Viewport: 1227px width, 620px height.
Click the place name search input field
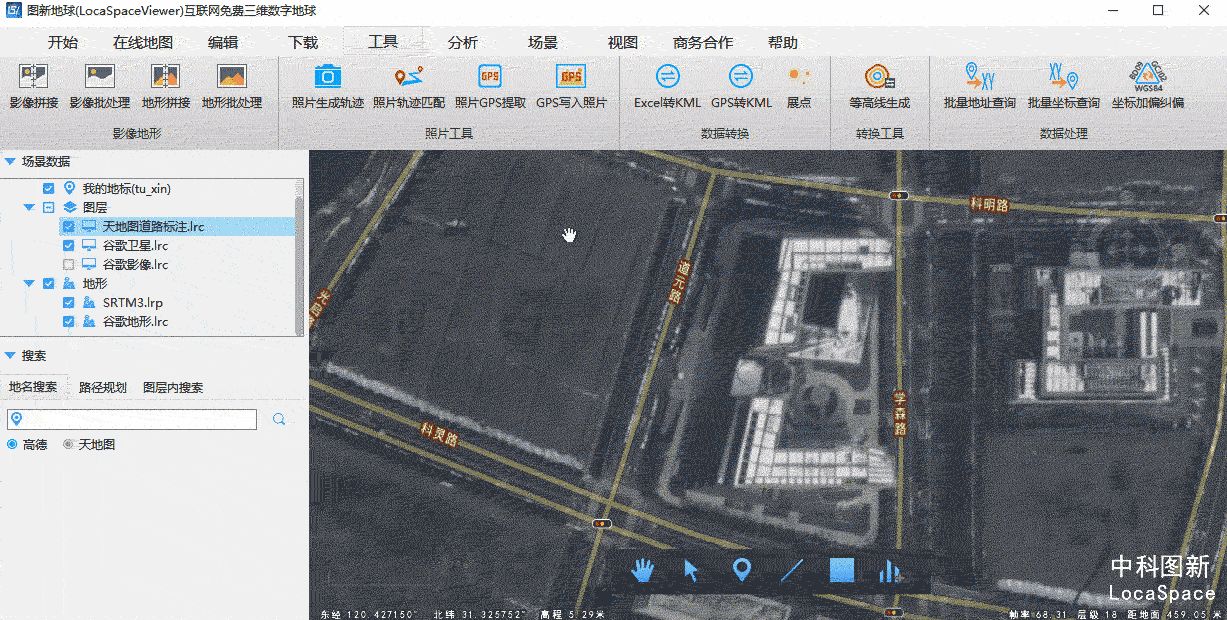tap(138, 419)
